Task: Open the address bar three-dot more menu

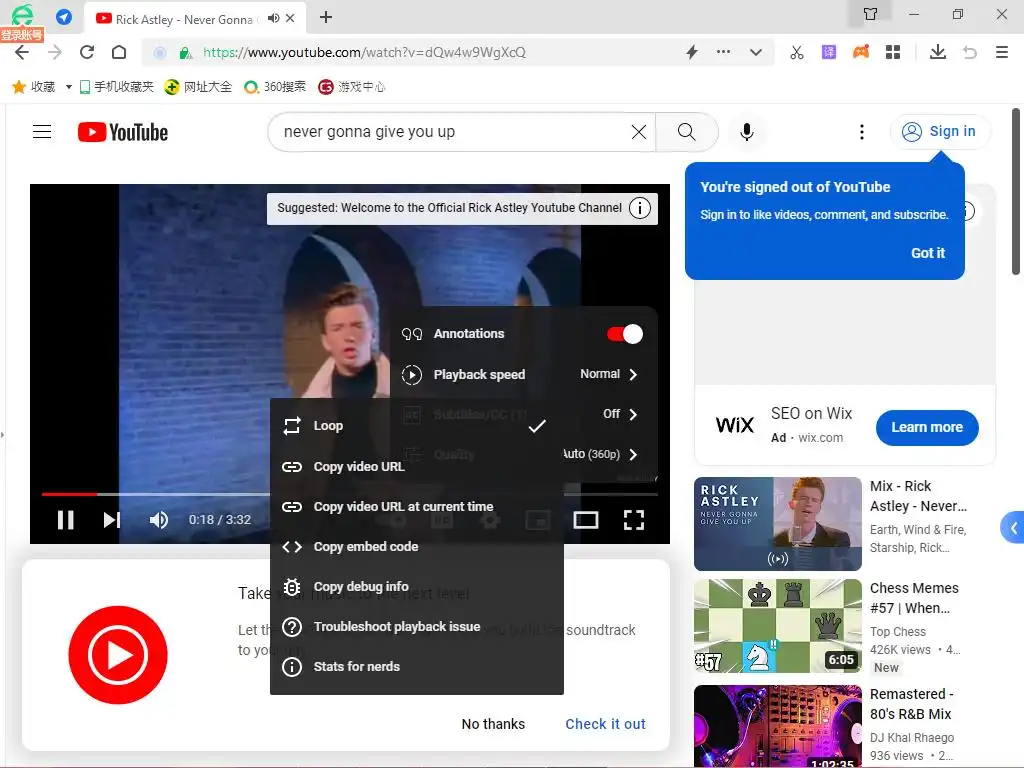Action: 723,52
